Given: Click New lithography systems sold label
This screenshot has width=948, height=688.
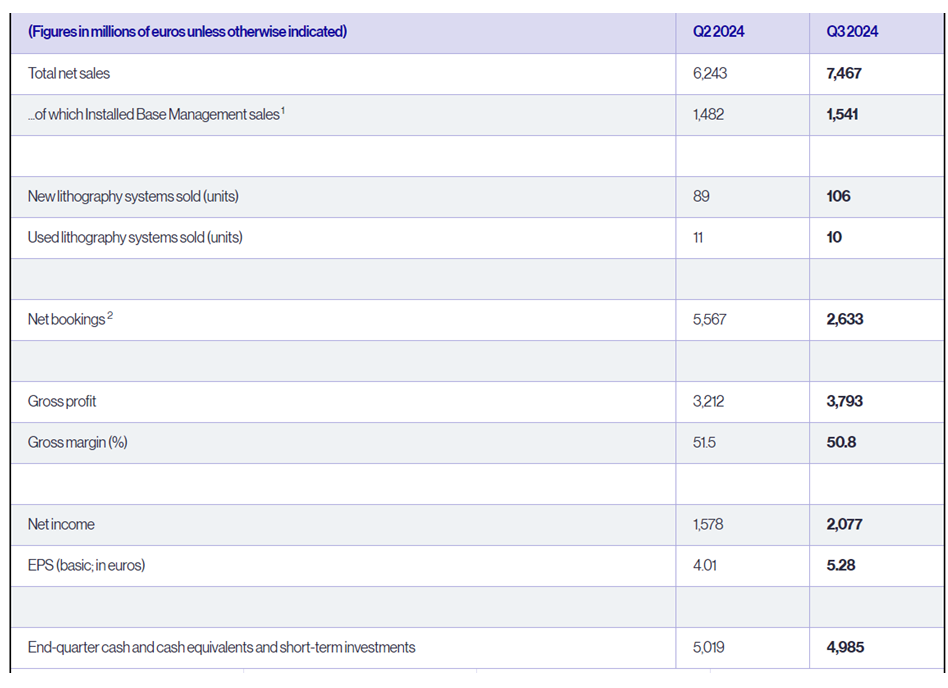Looking at the screenshot, I should [133, 196].
